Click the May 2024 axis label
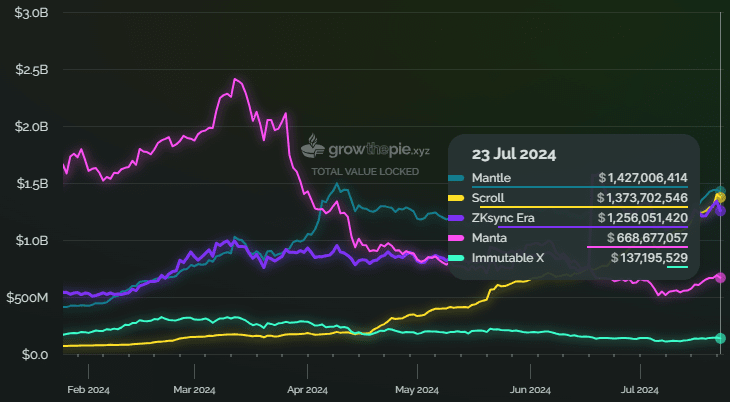The image size is (730, 402). tap(417, 390)
